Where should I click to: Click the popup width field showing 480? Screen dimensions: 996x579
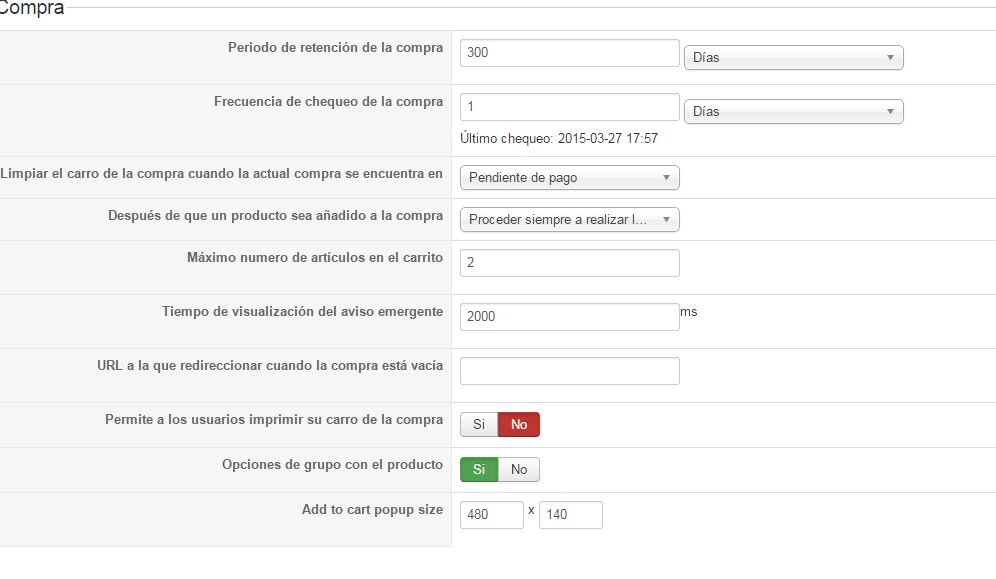(x=491, y=515)
